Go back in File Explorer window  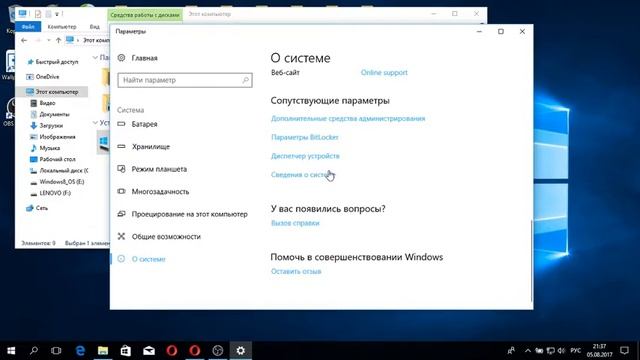tap(24, 40)
